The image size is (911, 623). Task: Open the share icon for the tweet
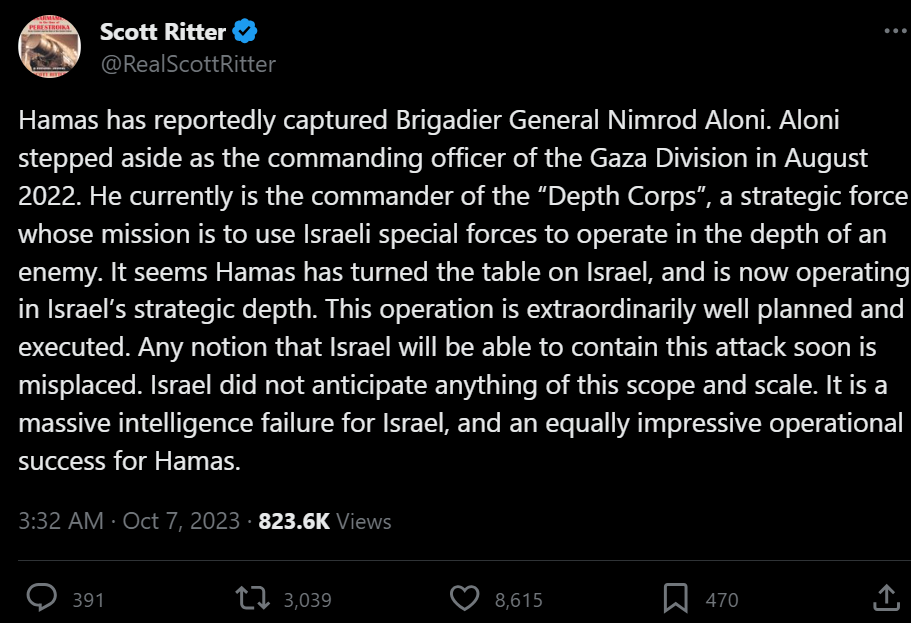pyautogui.click(x=886, y=598)
